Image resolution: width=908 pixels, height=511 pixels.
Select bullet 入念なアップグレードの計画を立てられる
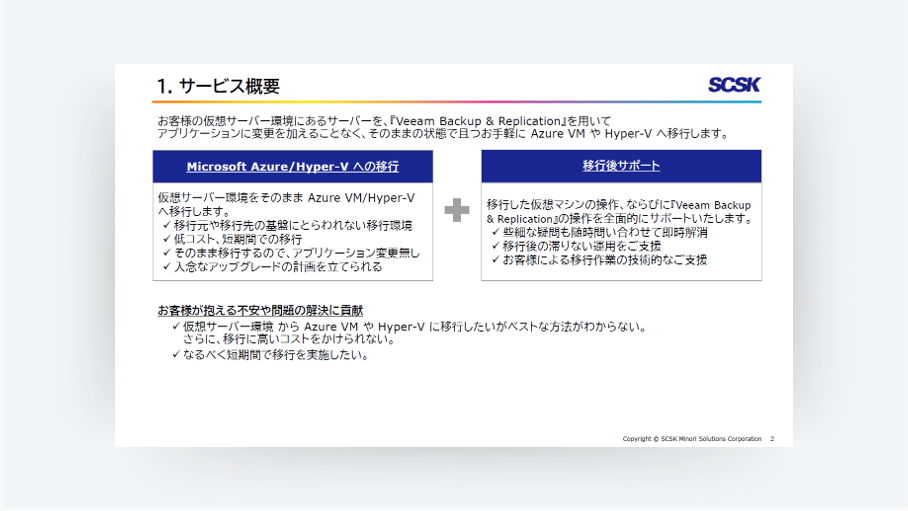coord(278,267)
